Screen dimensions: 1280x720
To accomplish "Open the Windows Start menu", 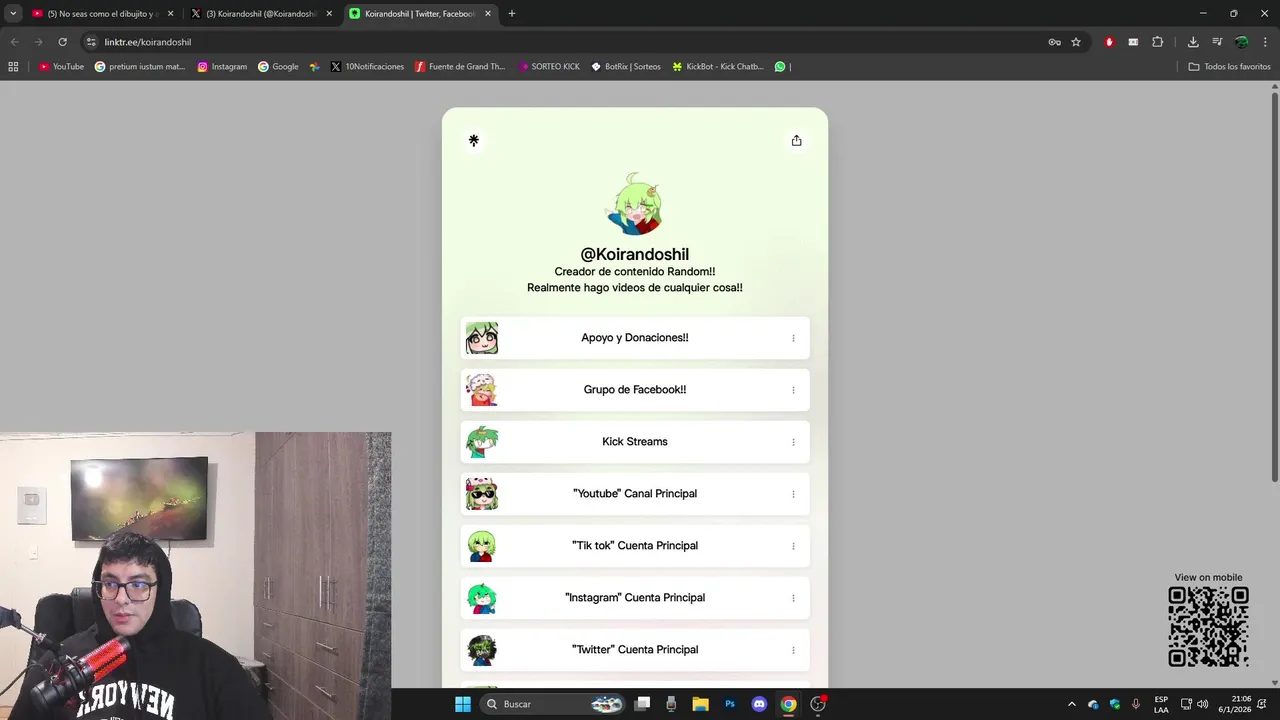I will tap(462, 704).
